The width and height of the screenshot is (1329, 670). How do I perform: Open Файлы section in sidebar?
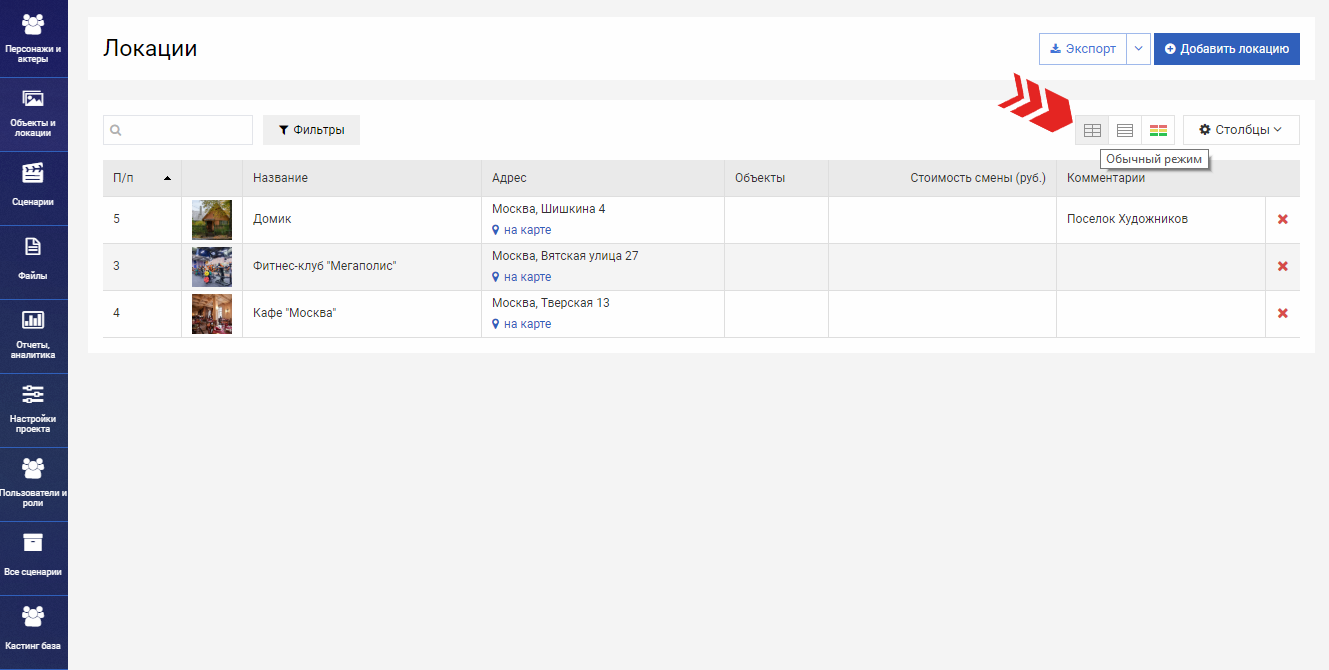(x=33, y=261)
